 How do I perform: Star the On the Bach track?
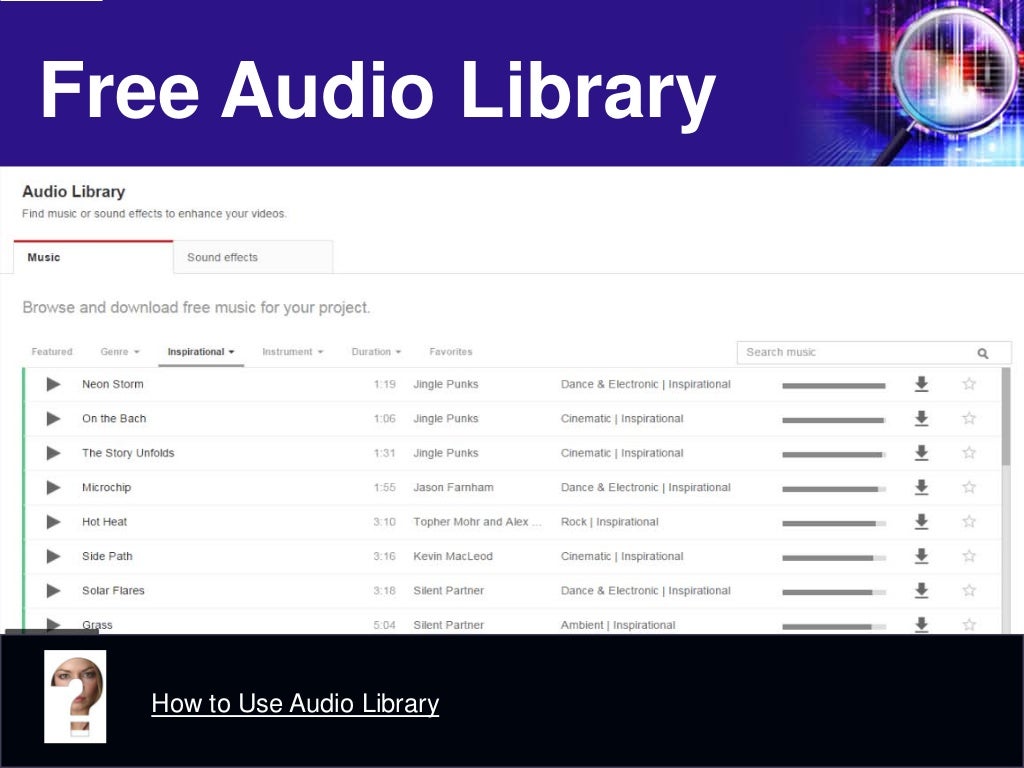[969, 418]
